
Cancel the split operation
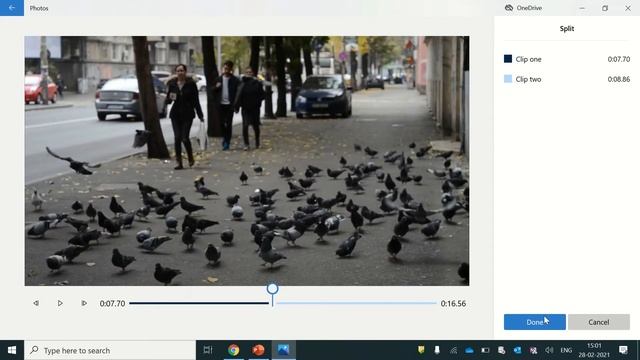pos(599,322)
